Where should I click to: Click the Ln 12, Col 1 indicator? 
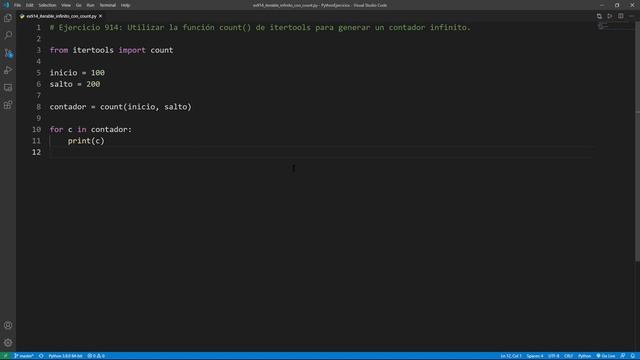(x=511, y=356)
